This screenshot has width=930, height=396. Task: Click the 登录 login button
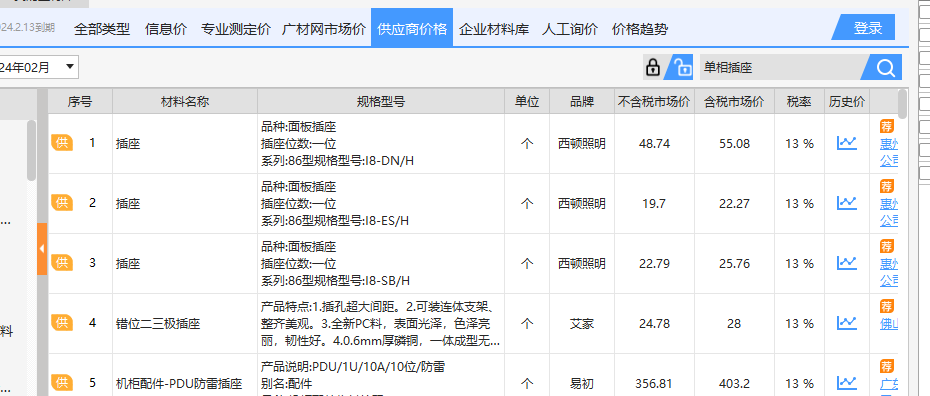click(867, 28)
